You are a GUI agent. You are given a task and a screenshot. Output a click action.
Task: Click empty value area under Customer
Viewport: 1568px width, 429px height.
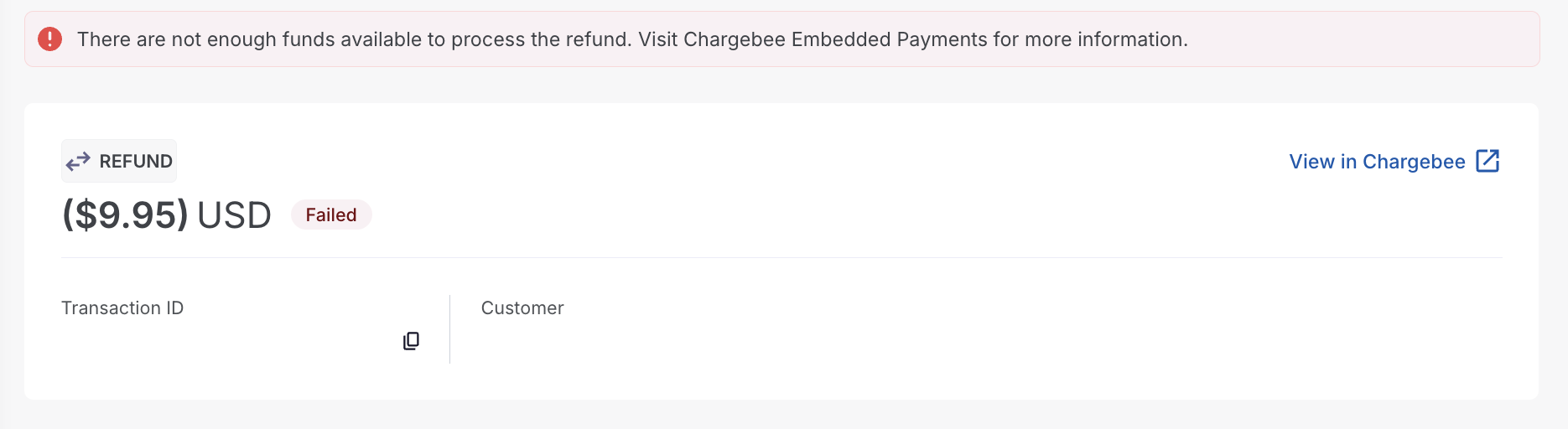click(989, 341)
